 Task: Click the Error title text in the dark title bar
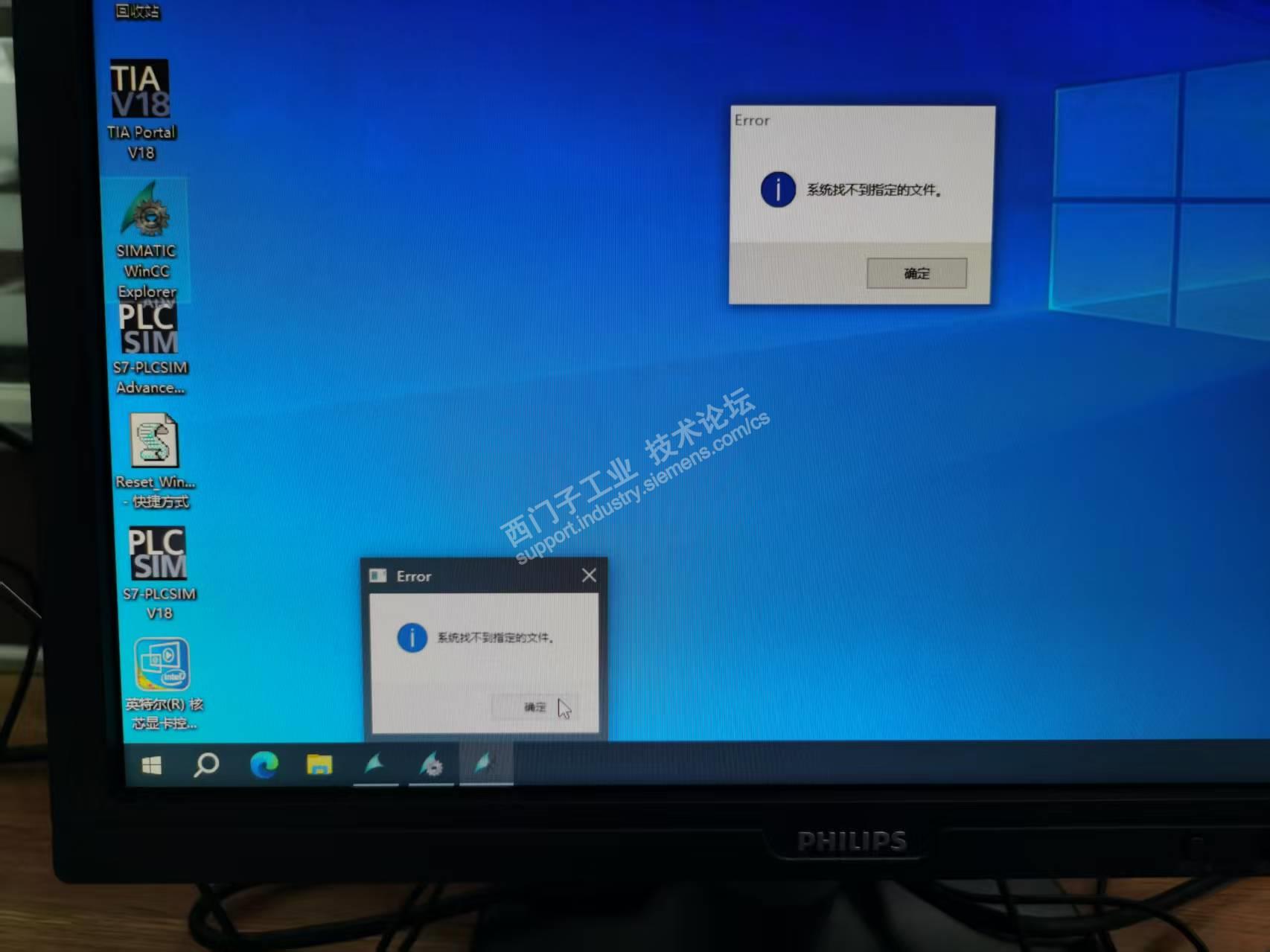tap(414, 576)
